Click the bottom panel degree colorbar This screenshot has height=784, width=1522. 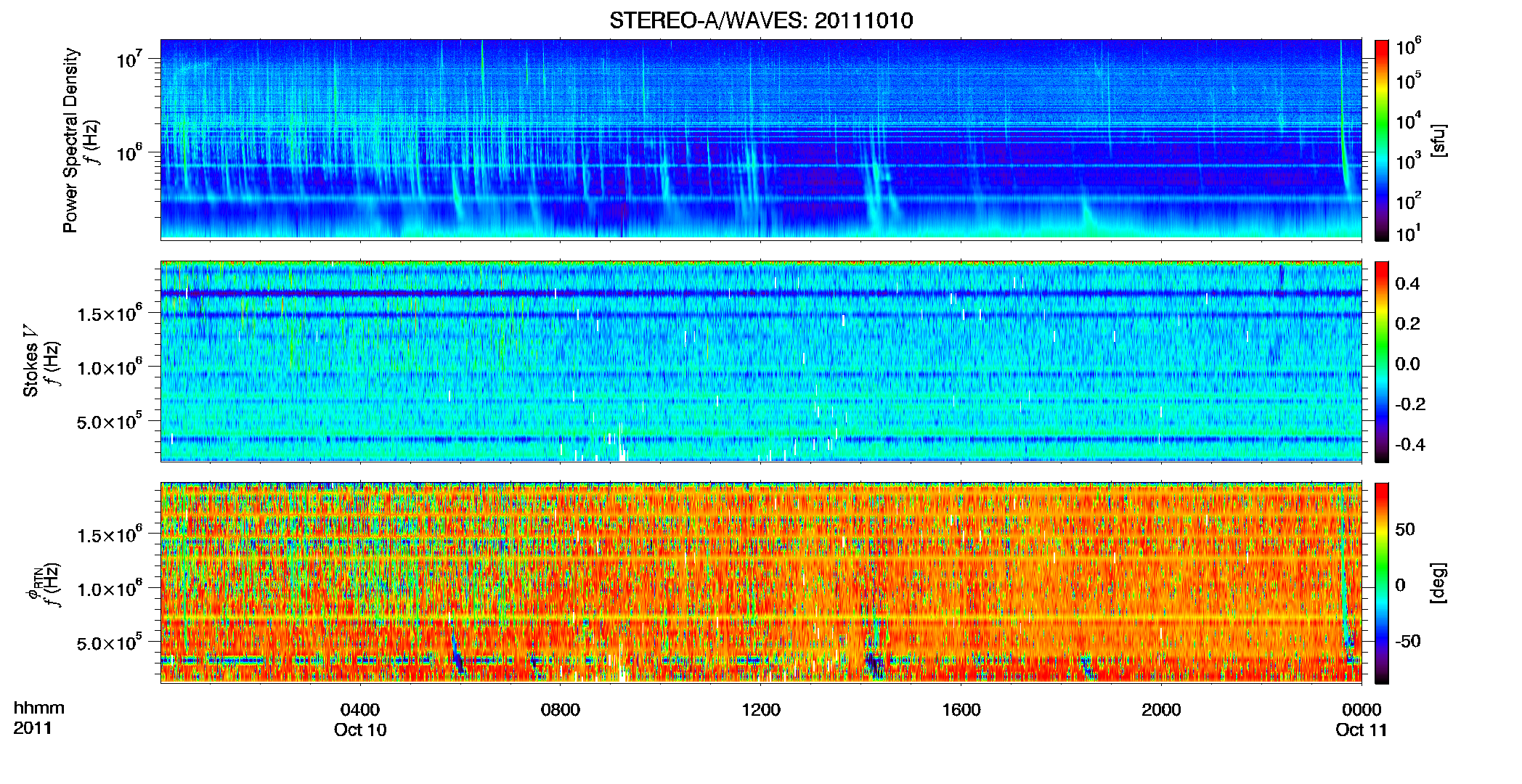(x=1382, y=583)
